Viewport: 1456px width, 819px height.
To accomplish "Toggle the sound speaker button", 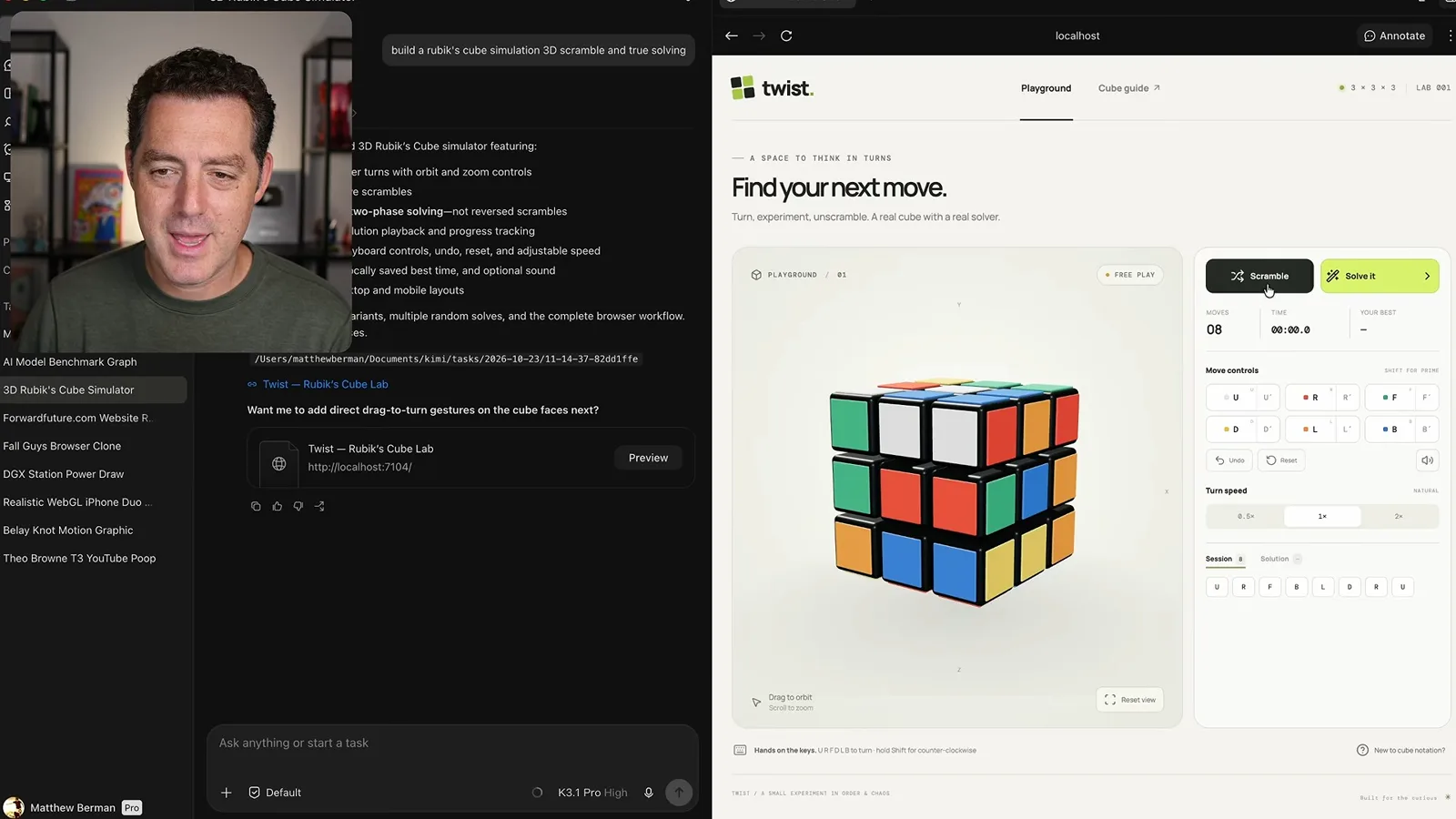I will click(x=1427, y=460).
